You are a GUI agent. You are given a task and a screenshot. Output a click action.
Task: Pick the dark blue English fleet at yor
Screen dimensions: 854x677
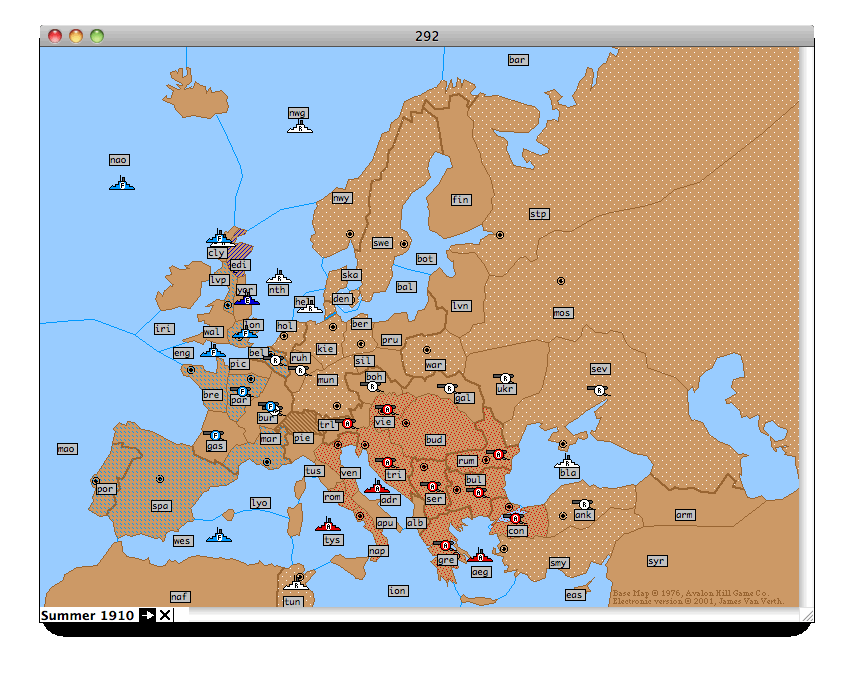tap(247, 298)
